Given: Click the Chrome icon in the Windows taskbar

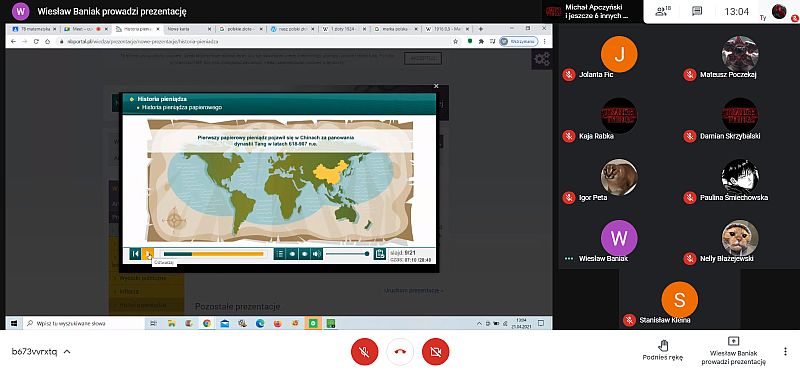Looking at the screenshot, I should (207, 323).
